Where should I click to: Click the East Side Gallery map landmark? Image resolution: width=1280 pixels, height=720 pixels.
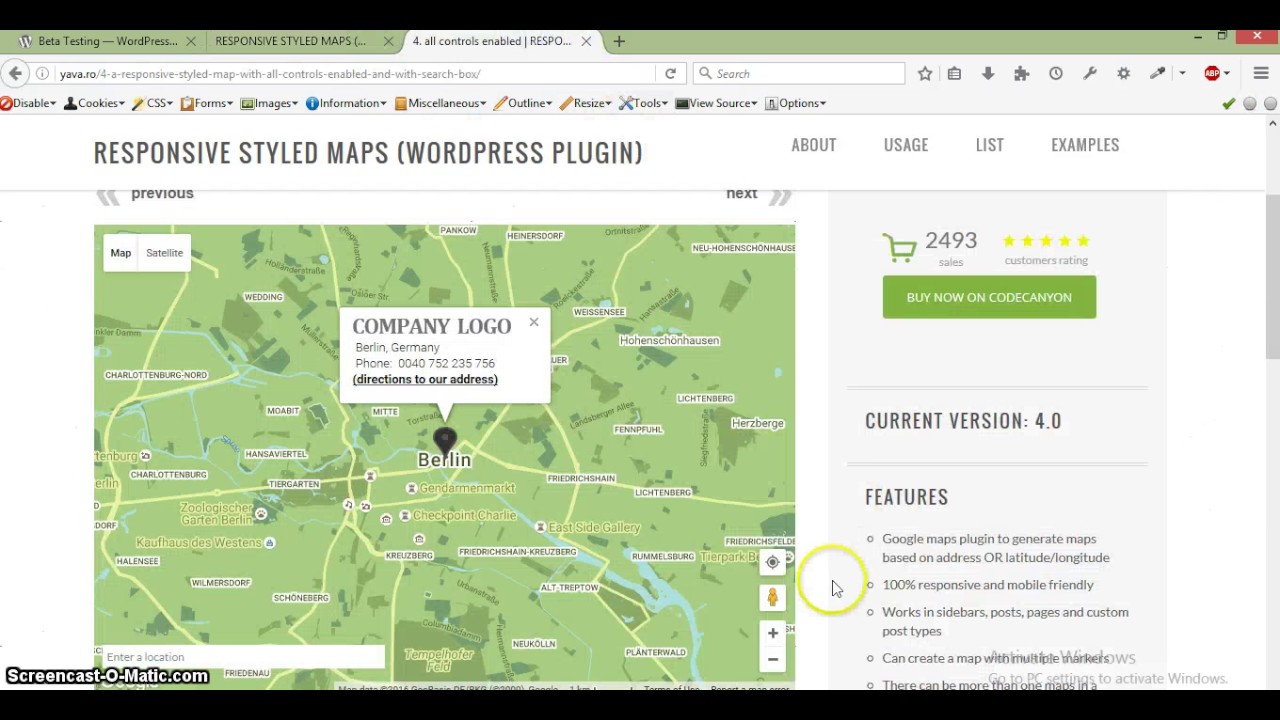(x=587, y=527)
